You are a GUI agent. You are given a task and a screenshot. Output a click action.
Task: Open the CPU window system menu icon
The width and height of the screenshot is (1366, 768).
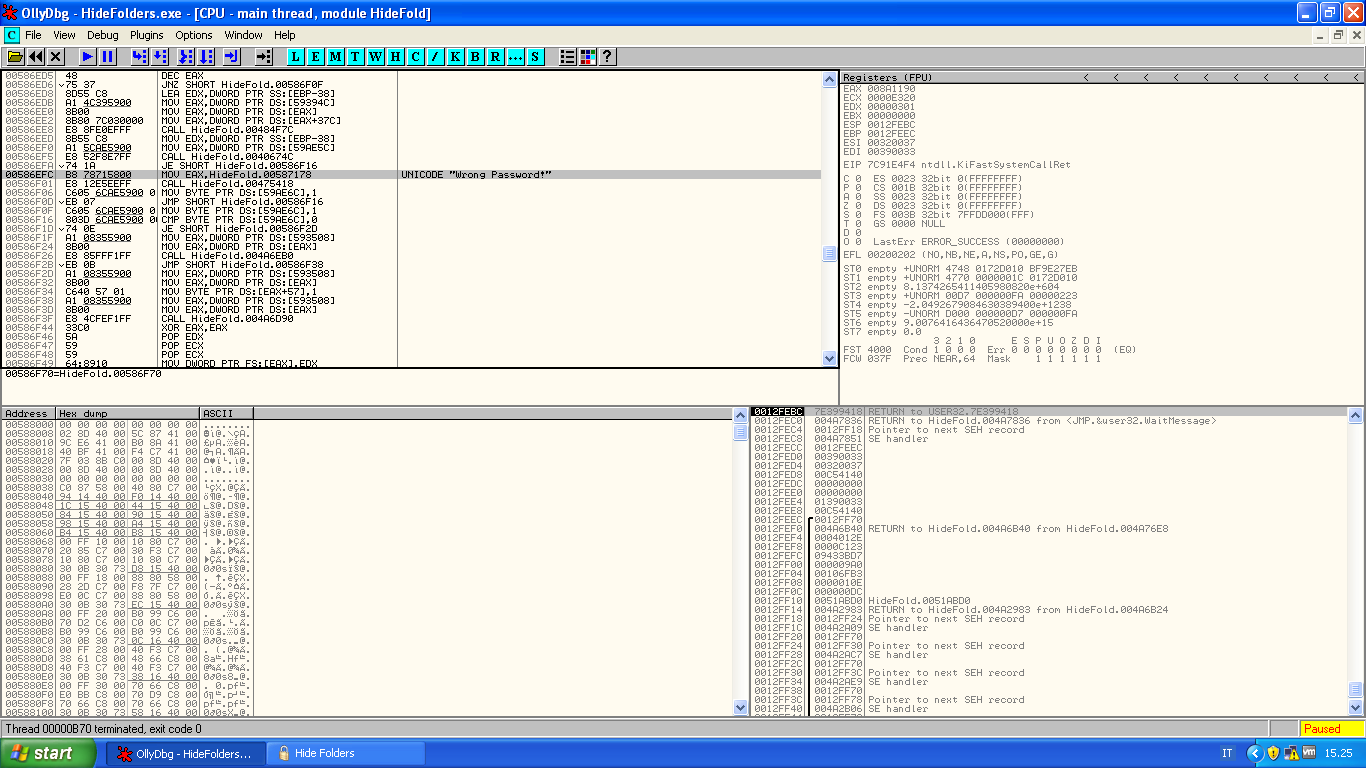[12, 35]
